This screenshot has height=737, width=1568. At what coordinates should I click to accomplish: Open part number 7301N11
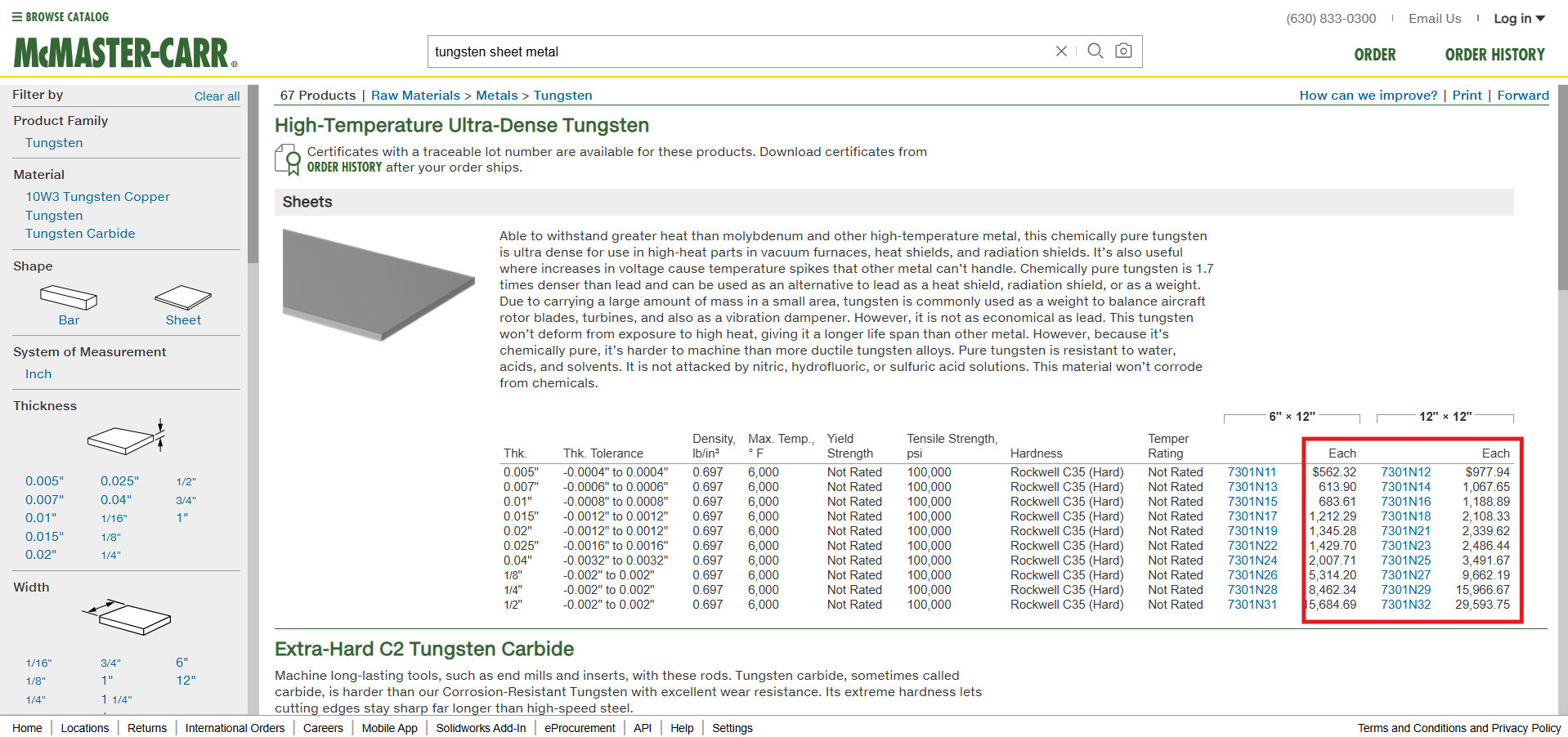pos(1252,472)
